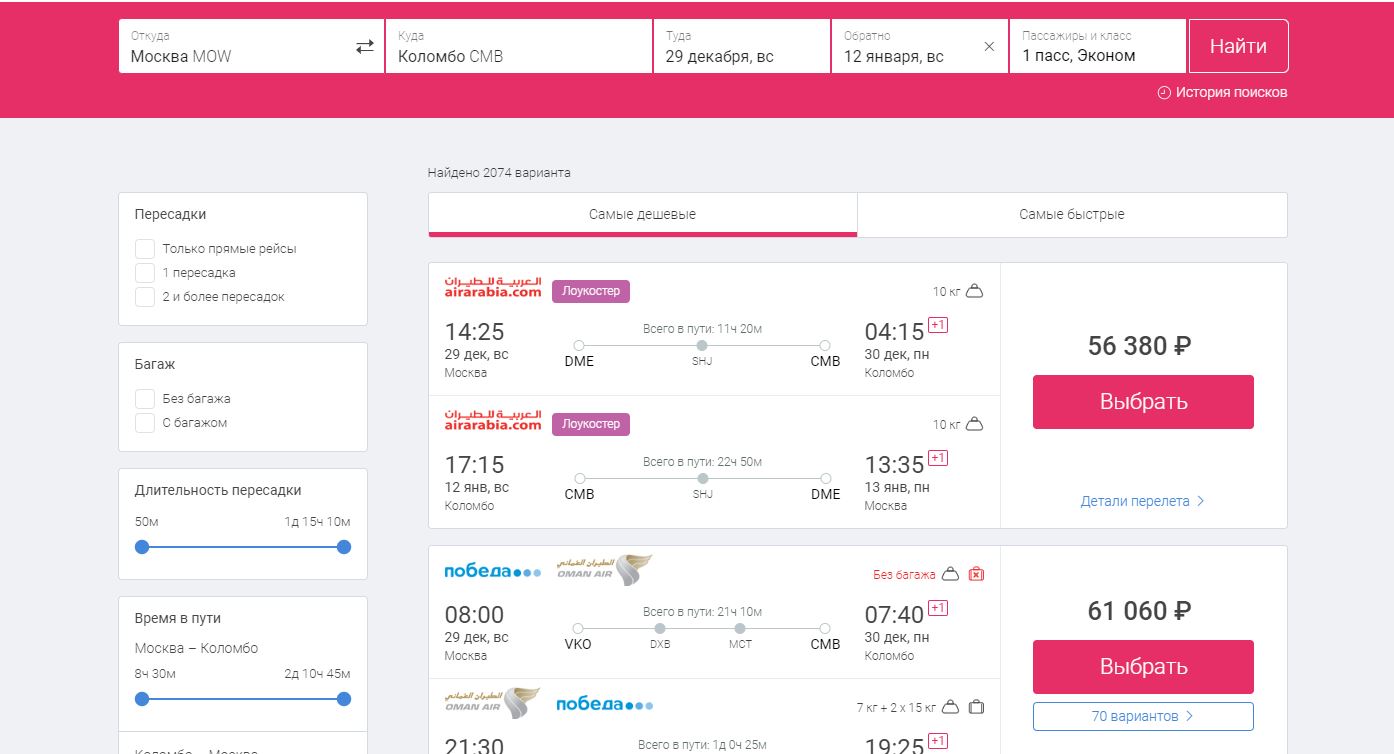
Task: Switch to Самые дешевые tab
Action: tap(642, 214)
